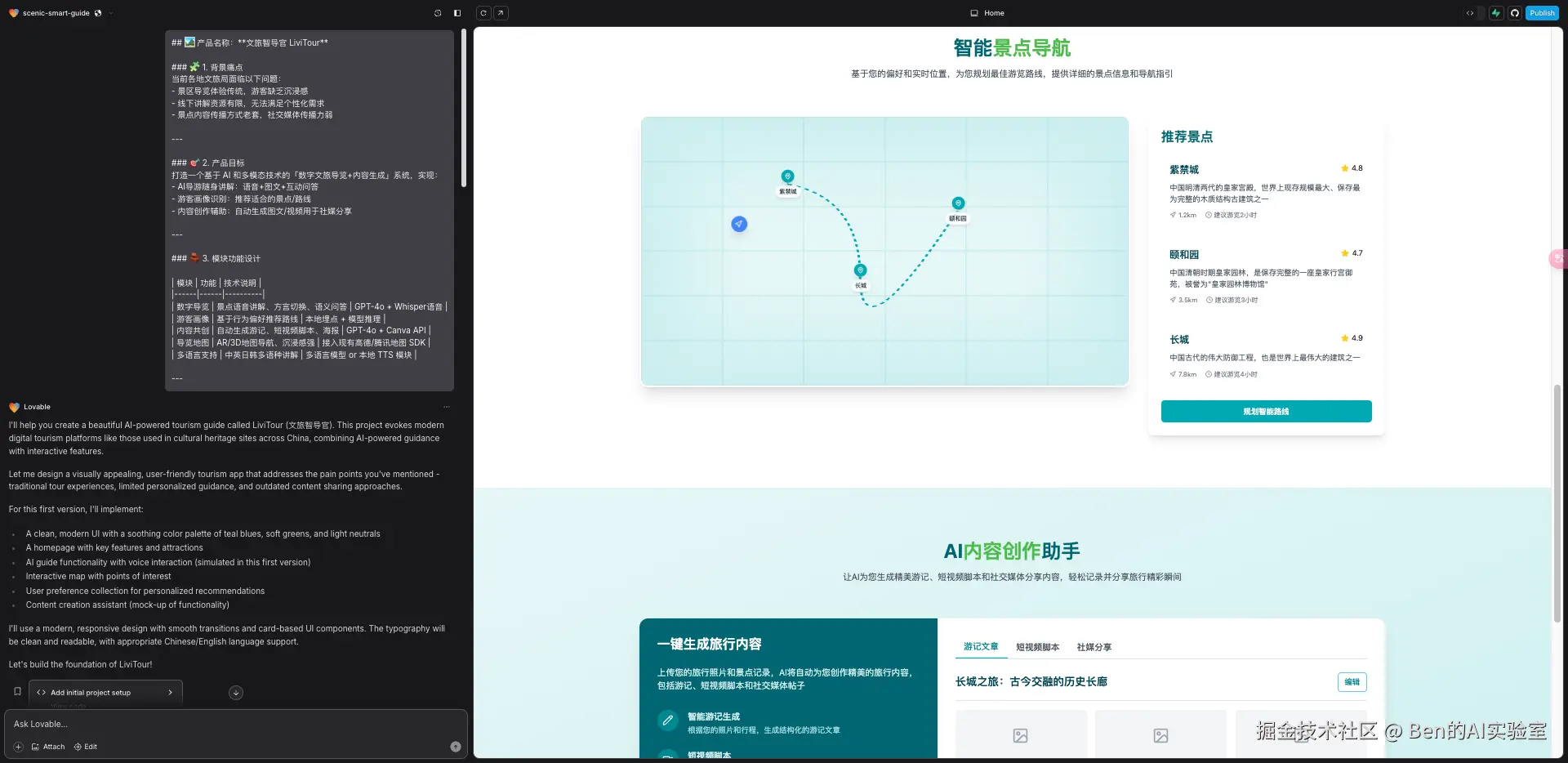Click the 一键生成旅行内容 heading

click(x=709, y=645)
